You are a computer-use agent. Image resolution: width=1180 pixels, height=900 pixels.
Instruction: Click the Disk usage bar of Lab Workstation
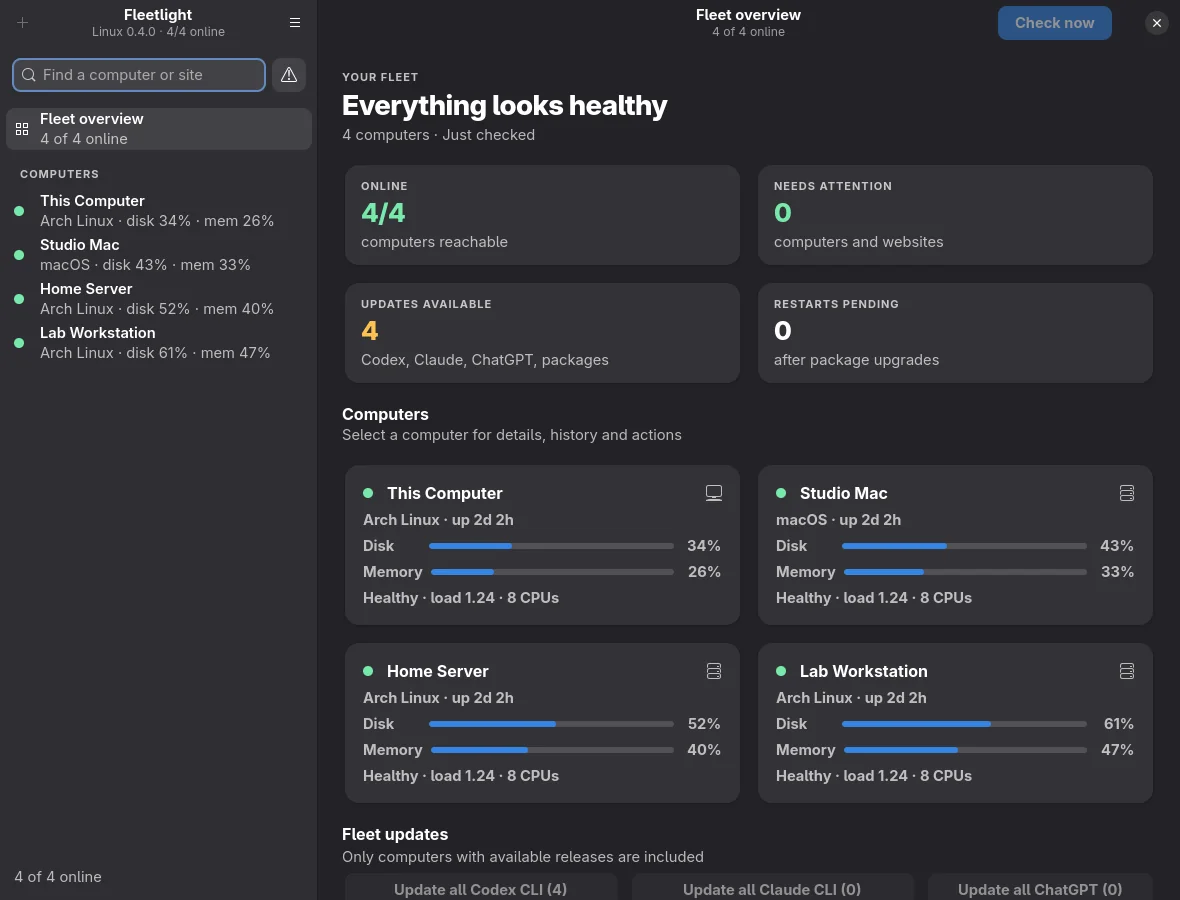point(964,724)
